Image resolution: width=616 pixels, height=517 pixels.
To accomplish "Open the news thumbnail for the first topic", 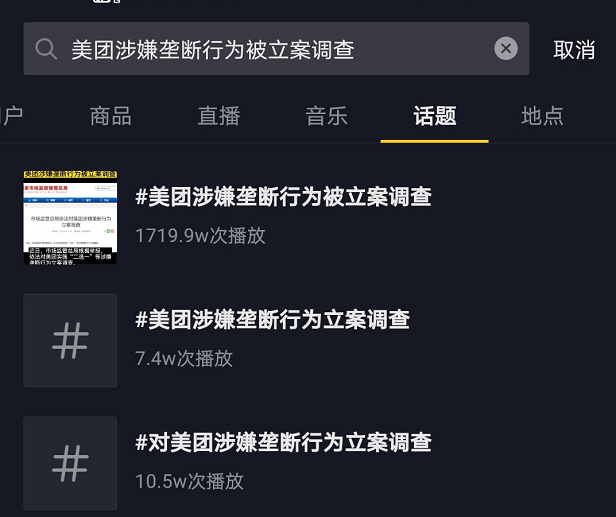I will click(70, 217).
